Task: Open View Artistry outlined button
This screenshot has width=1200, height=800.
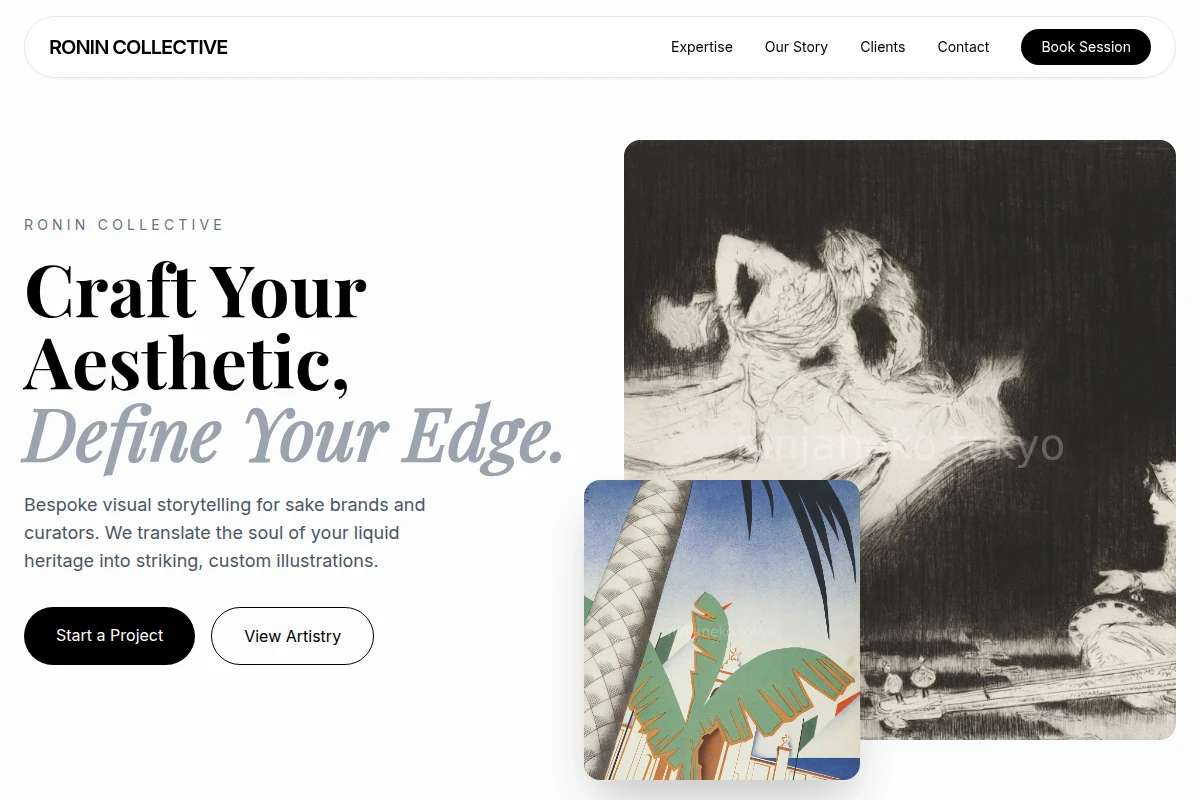Action: coord(292,636)
